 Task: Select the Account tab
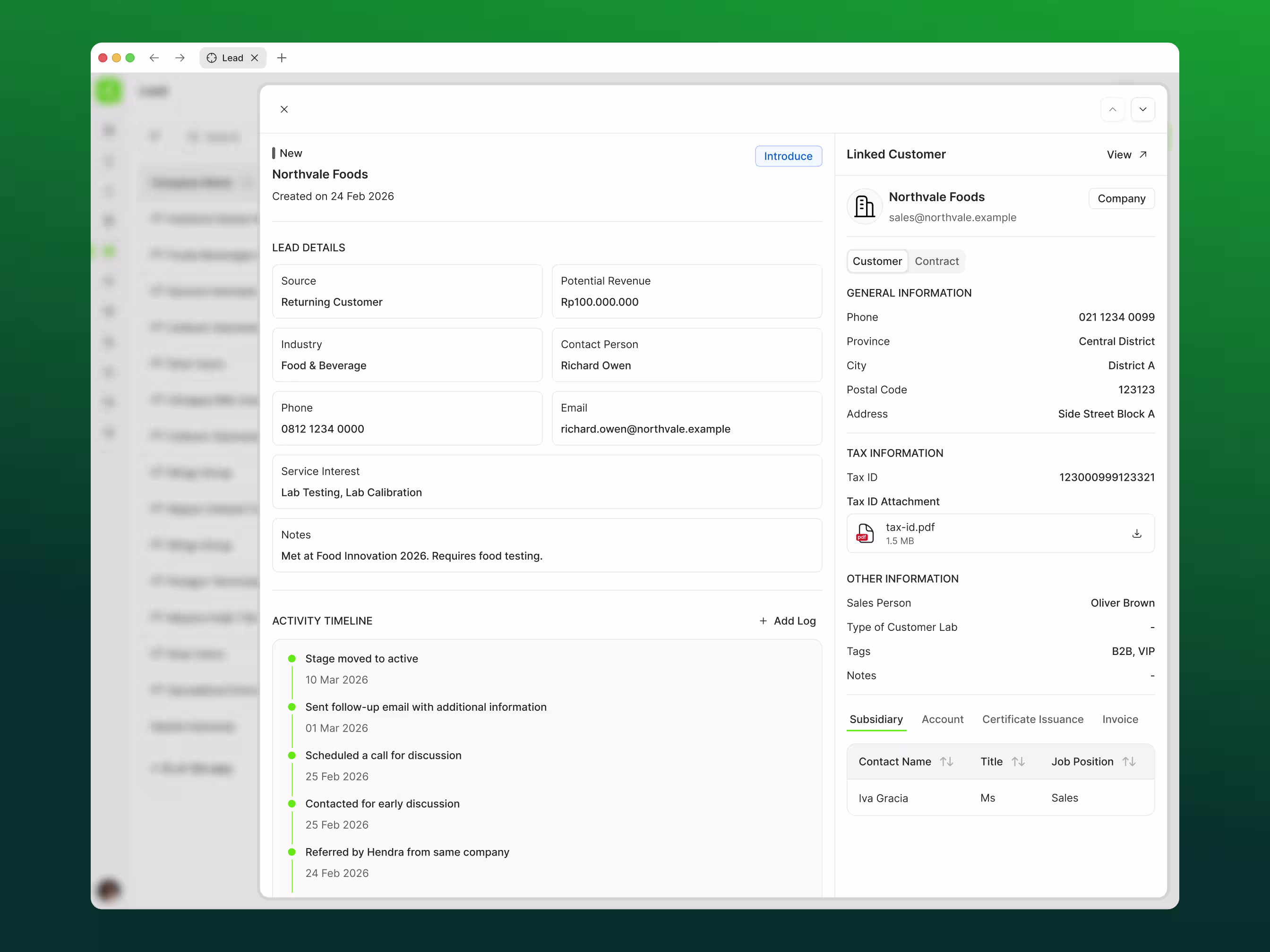[x=942, y=719]
